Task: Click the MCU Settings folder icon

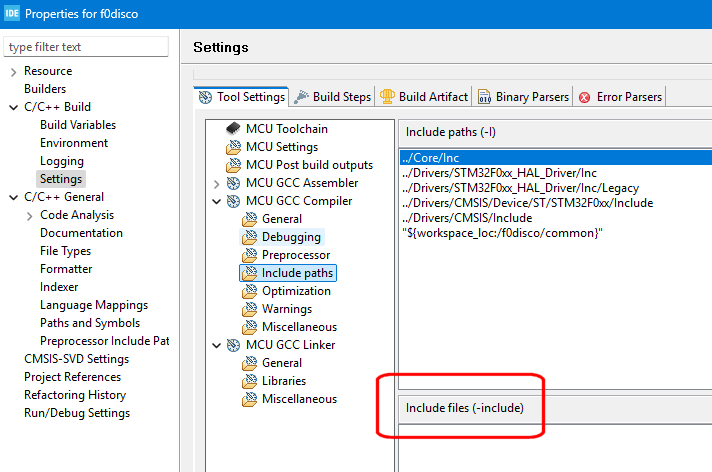Action: tap(233, 147)
